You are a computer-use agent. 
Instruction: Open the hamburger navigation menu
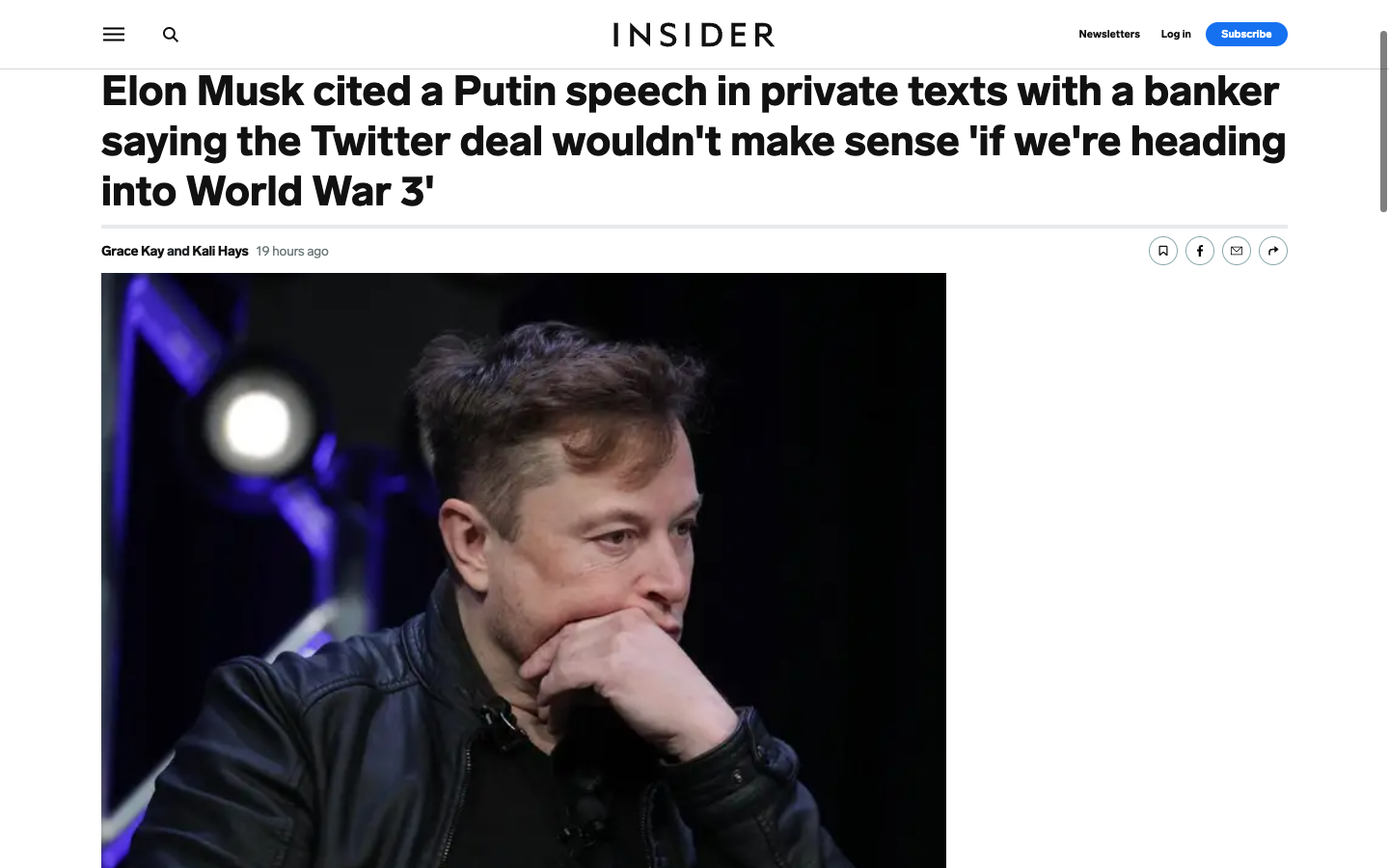[x=114, y=35]
